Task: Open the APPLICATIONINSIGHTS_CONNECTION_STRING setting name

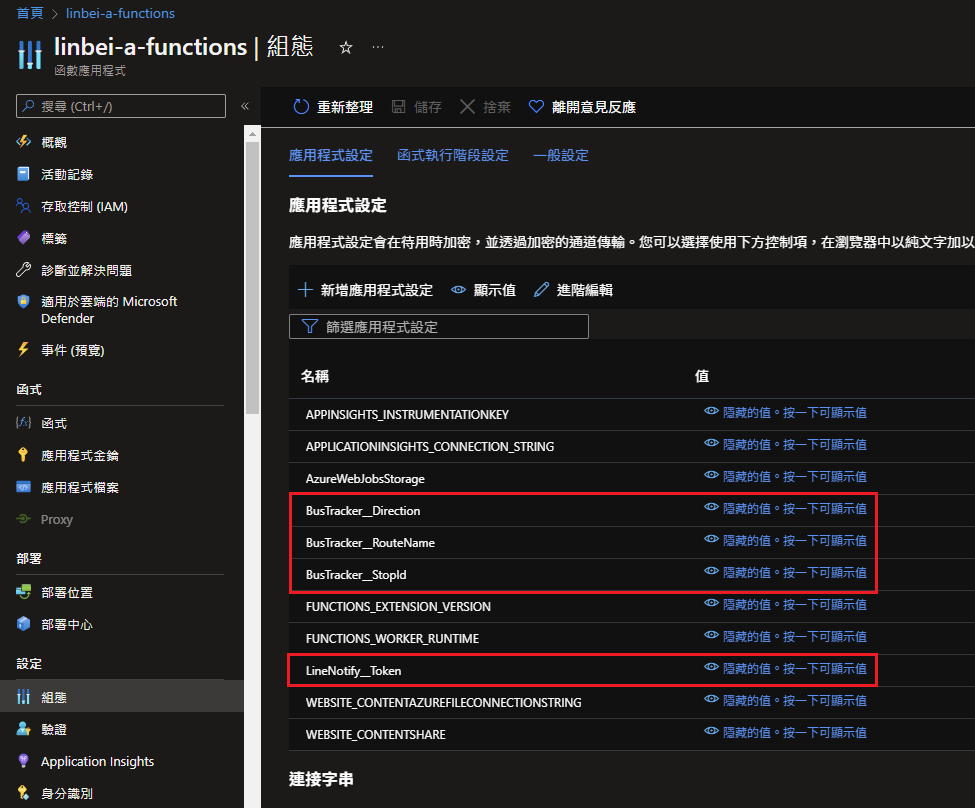Action: point(430,447)
